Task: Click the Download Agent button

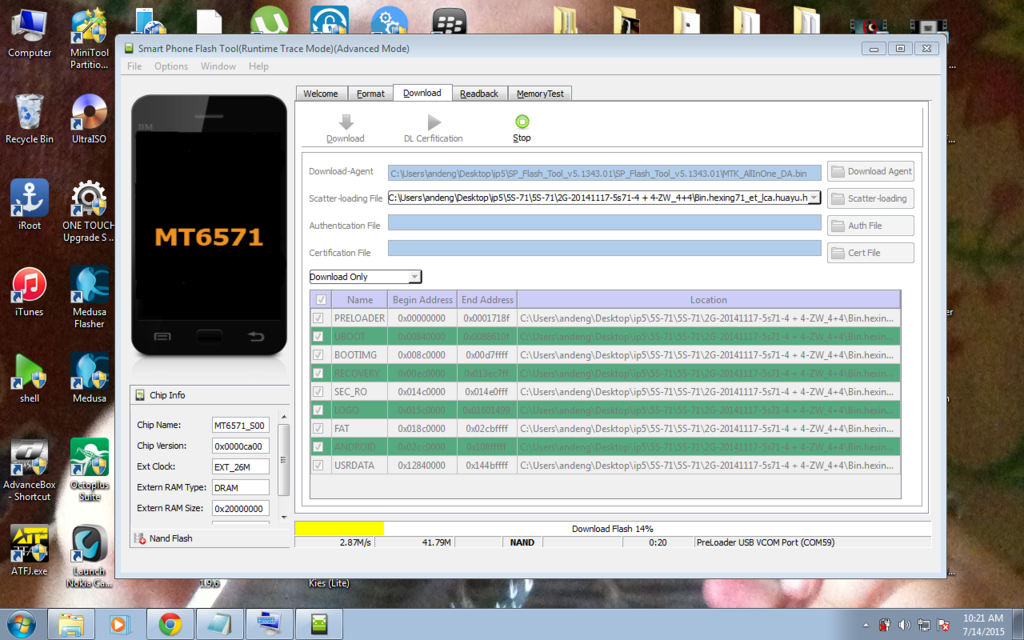Action: coord(871,171)
